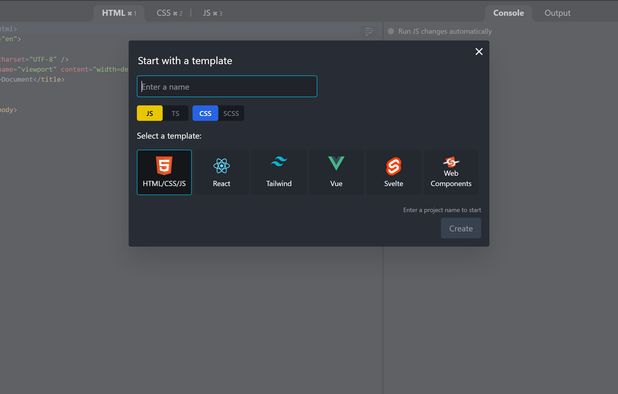Choose the React template icon

coord(222,166)
